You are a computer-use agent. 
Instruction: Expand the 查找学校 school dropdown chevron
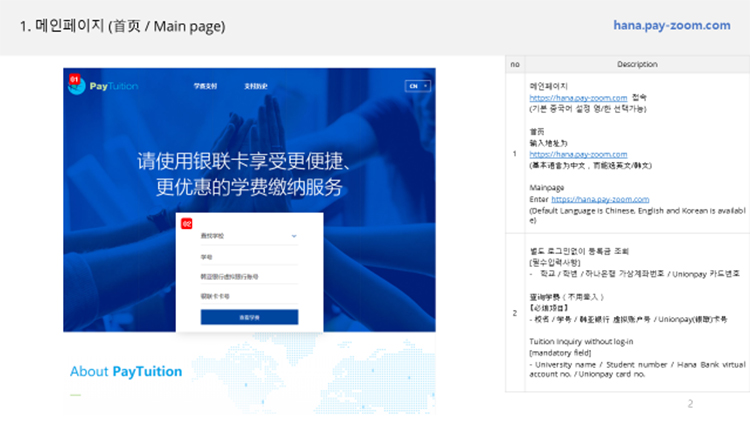pos(294,236)
